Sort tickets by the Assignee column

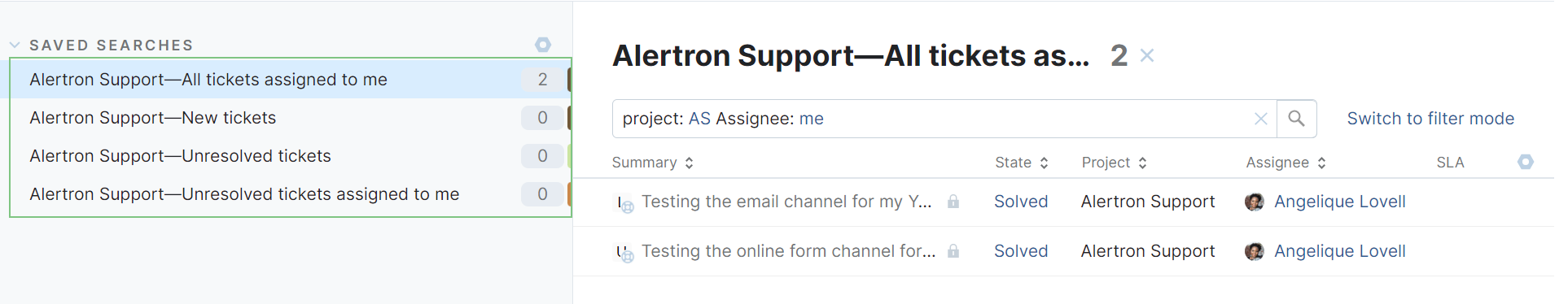click(1285, 163)
